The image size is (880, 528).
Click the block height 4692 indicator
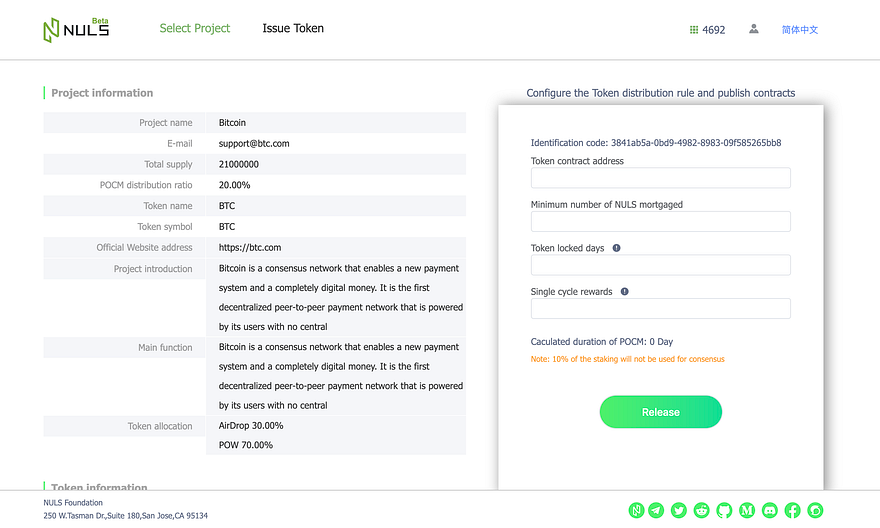click(x=707, y=30)
